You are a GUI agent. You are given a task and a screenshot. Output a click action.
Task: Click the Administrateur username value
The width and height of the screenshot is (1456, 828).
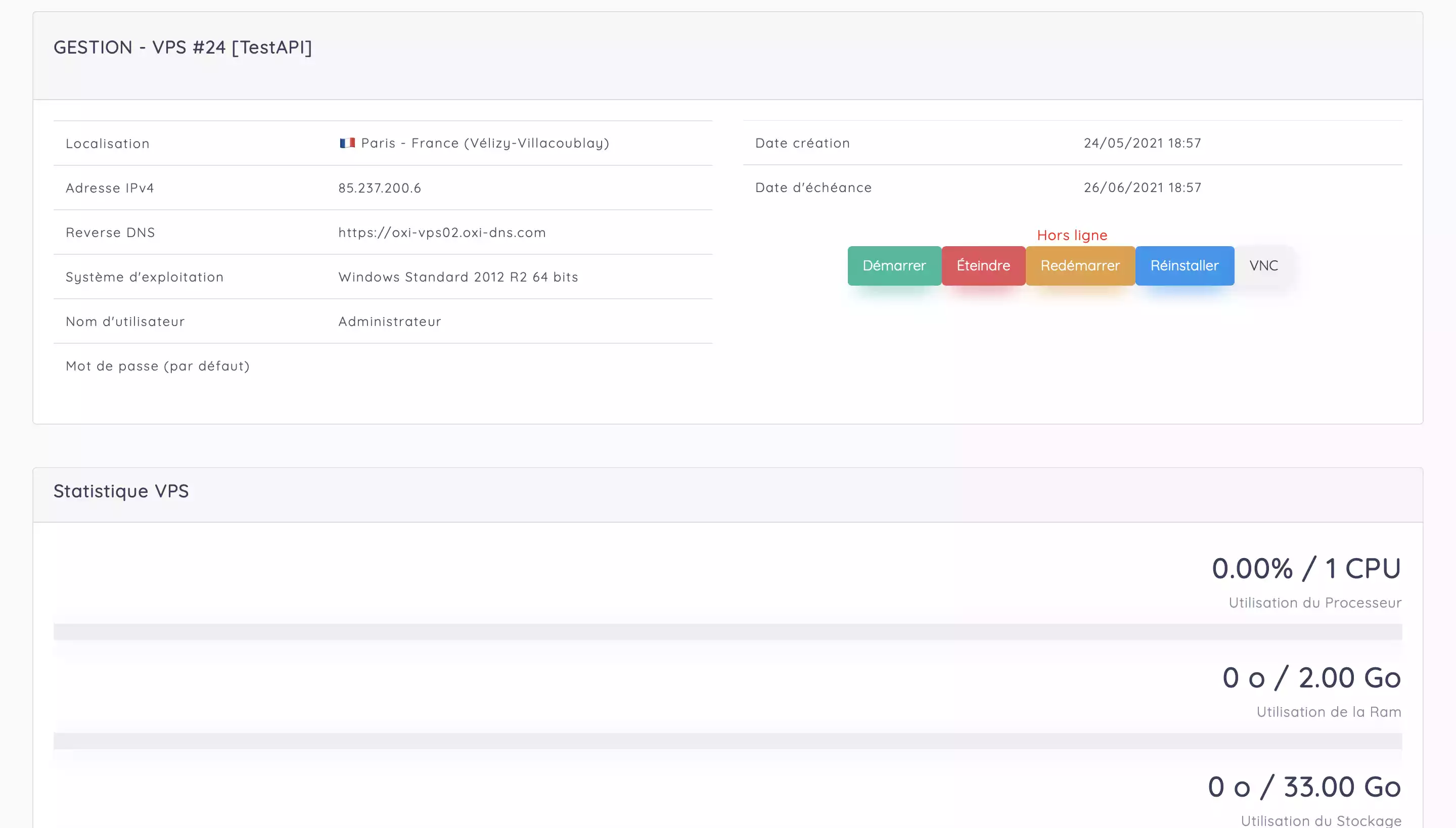click(x=390, y=322)
